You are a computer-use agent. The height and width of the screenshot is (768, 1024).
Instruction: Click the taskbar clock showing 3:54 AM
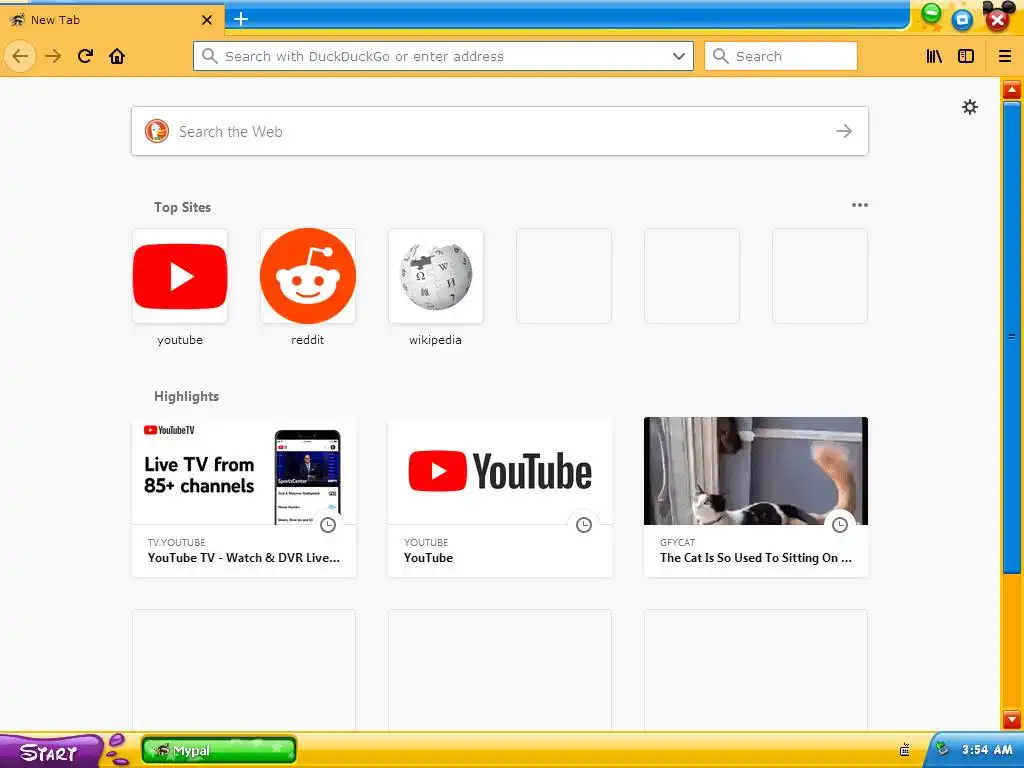(x=987, y=750)
